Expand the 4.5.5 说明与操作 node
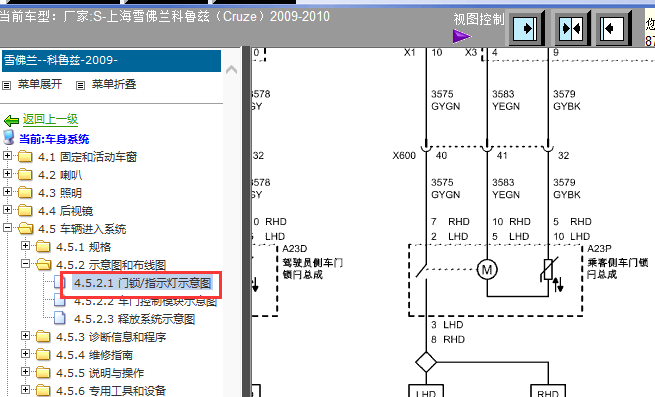 coord(25,371)
